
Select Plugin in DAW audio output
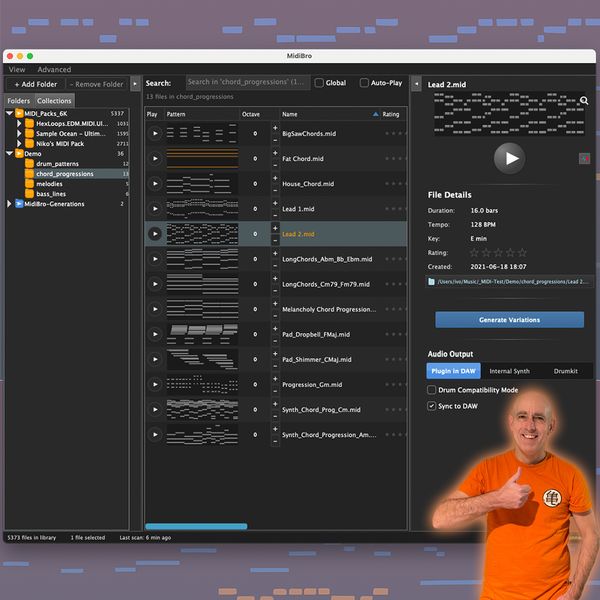point(453,371)
